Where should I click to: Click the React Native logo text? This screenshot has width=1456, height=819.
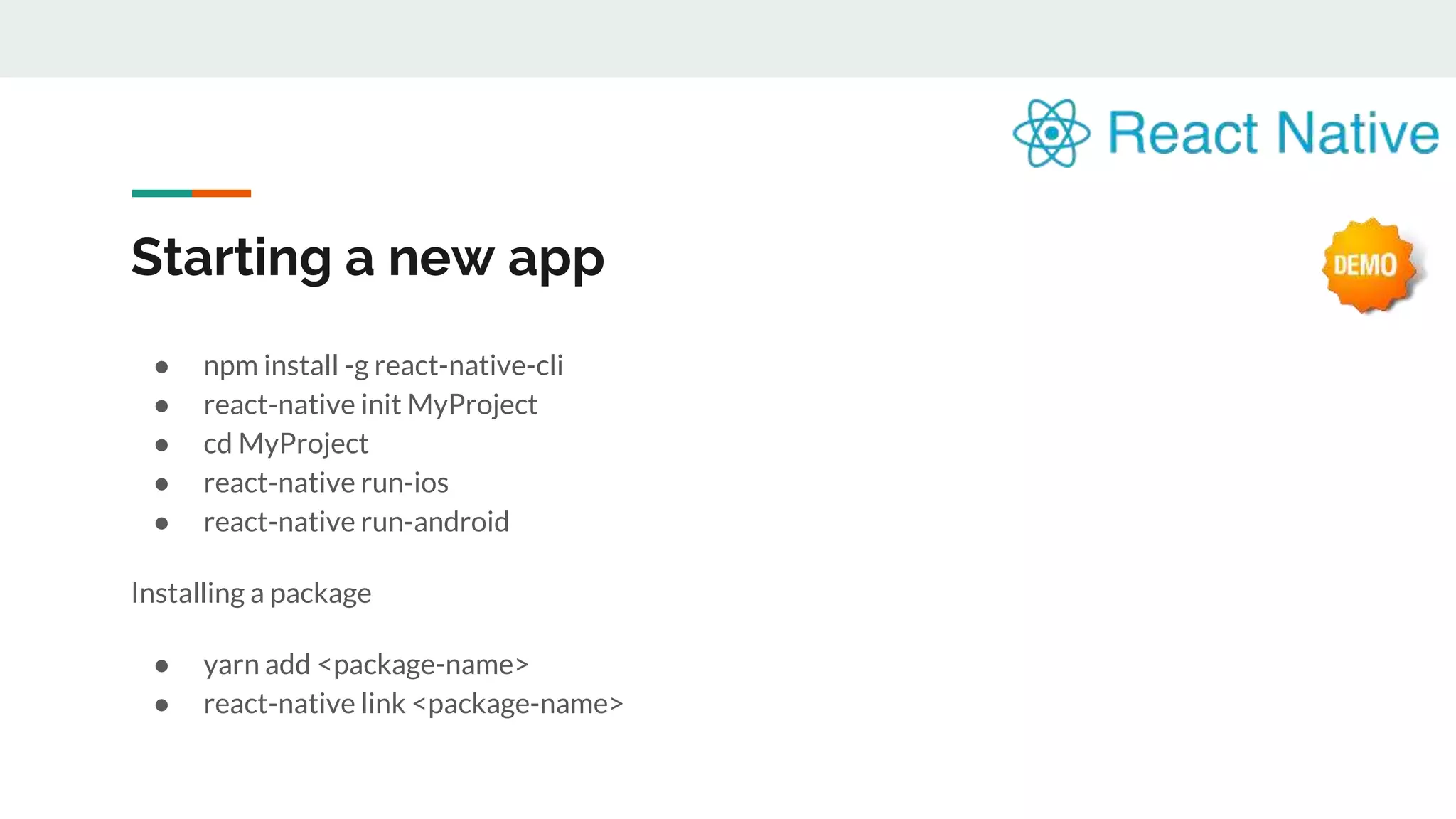coord(1273,132)
